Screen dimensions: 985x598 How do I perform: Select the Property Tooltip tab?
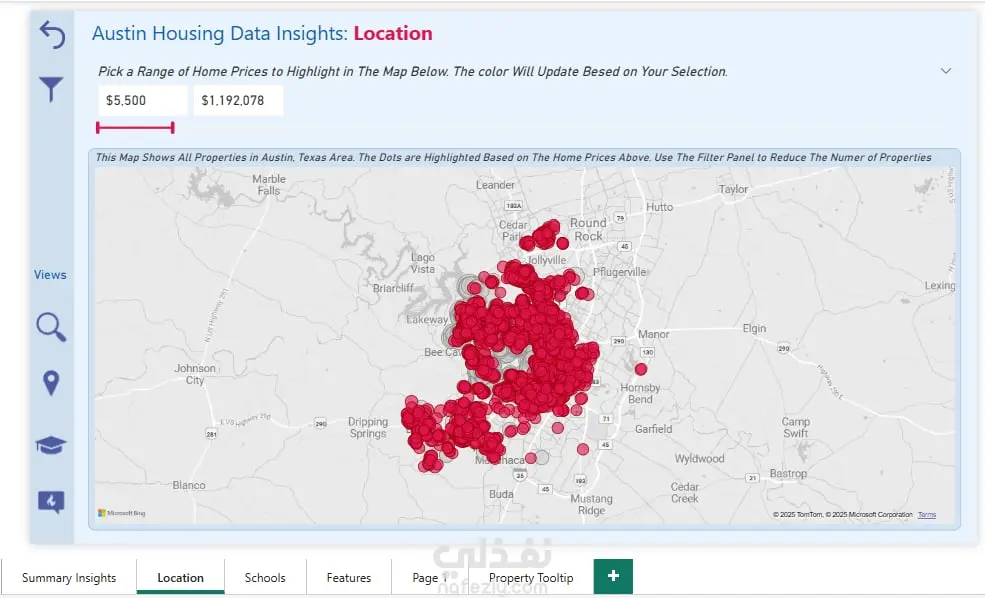pos(531,578)
